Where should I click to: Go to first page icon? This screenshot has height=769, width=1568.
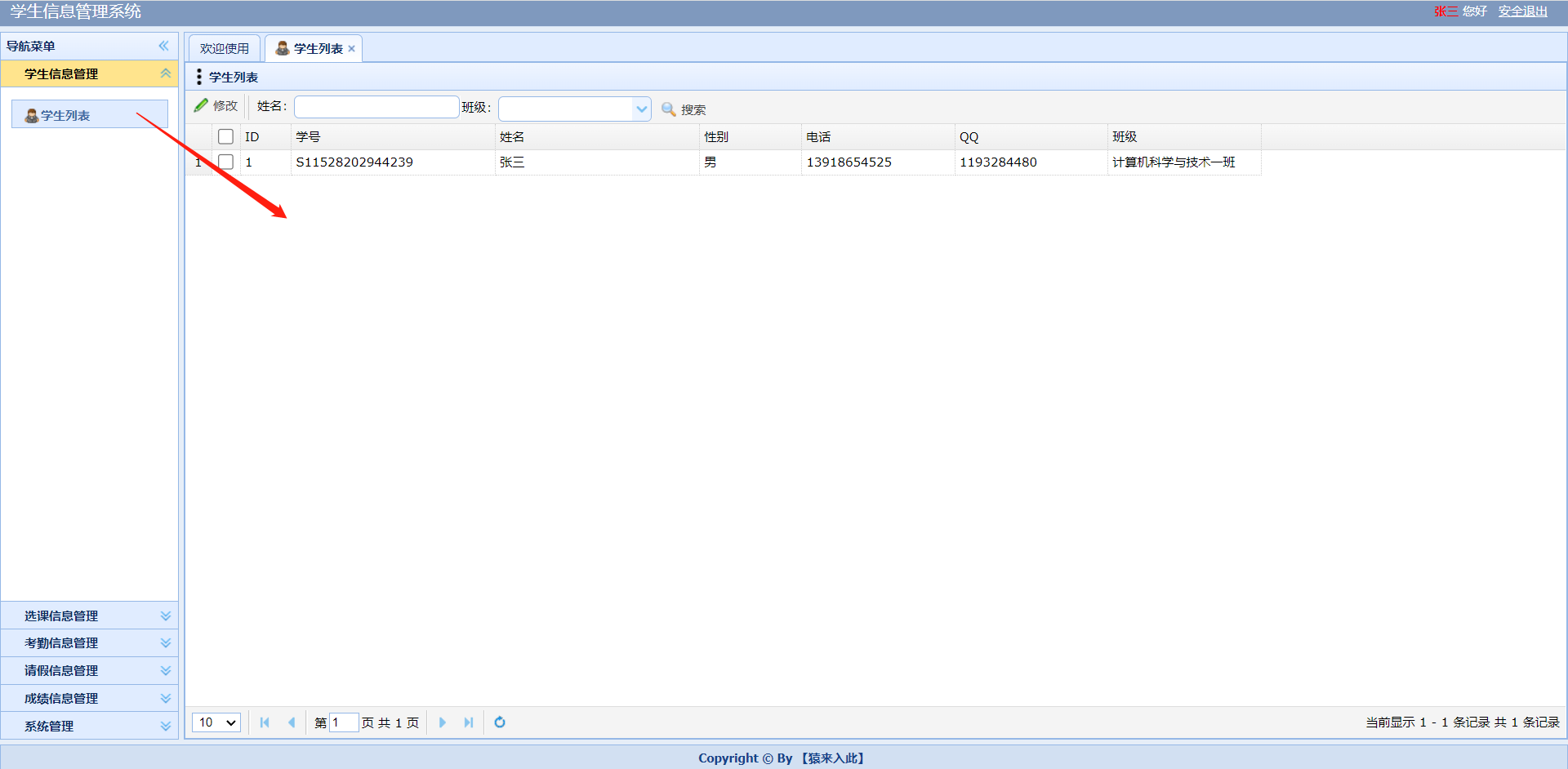[265, 722]
